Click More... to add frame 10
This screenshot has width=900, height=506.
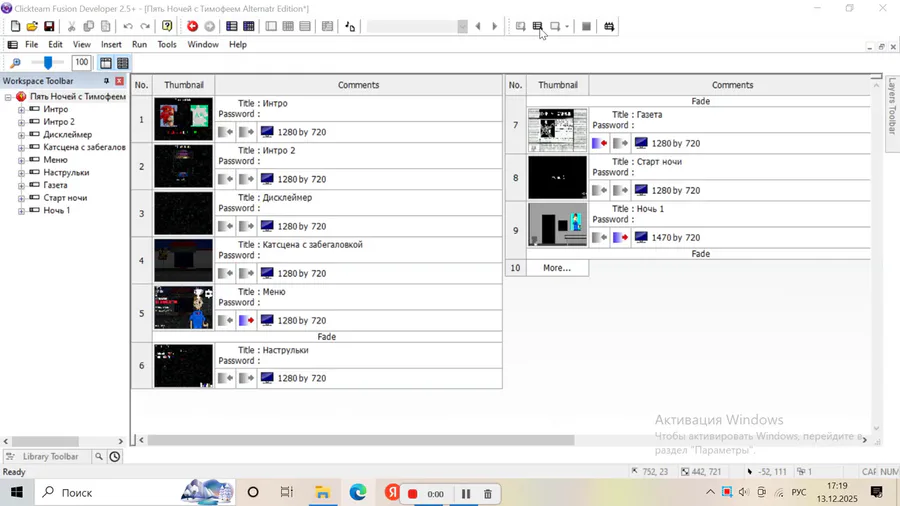557,268
